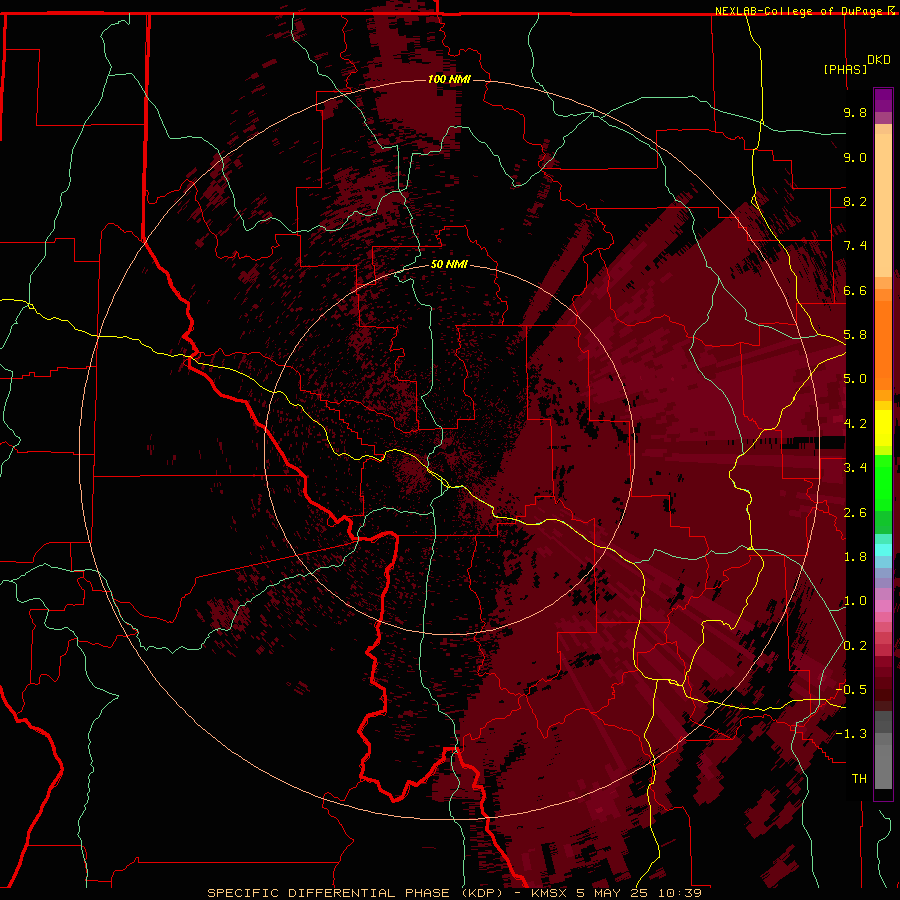Click the 4.2 scale value

(x=855, y=424)
